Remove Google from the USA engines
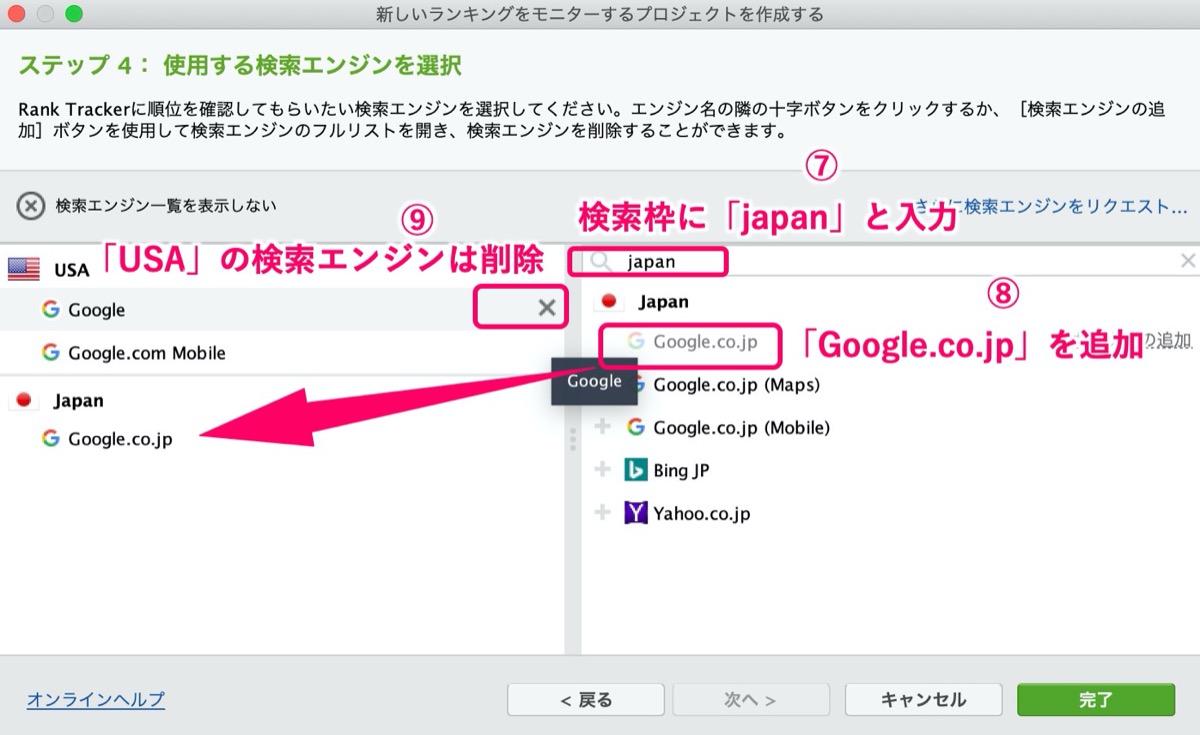This screenshot has height=735, width=1200. pyautogui.click(x=547, y=308)
